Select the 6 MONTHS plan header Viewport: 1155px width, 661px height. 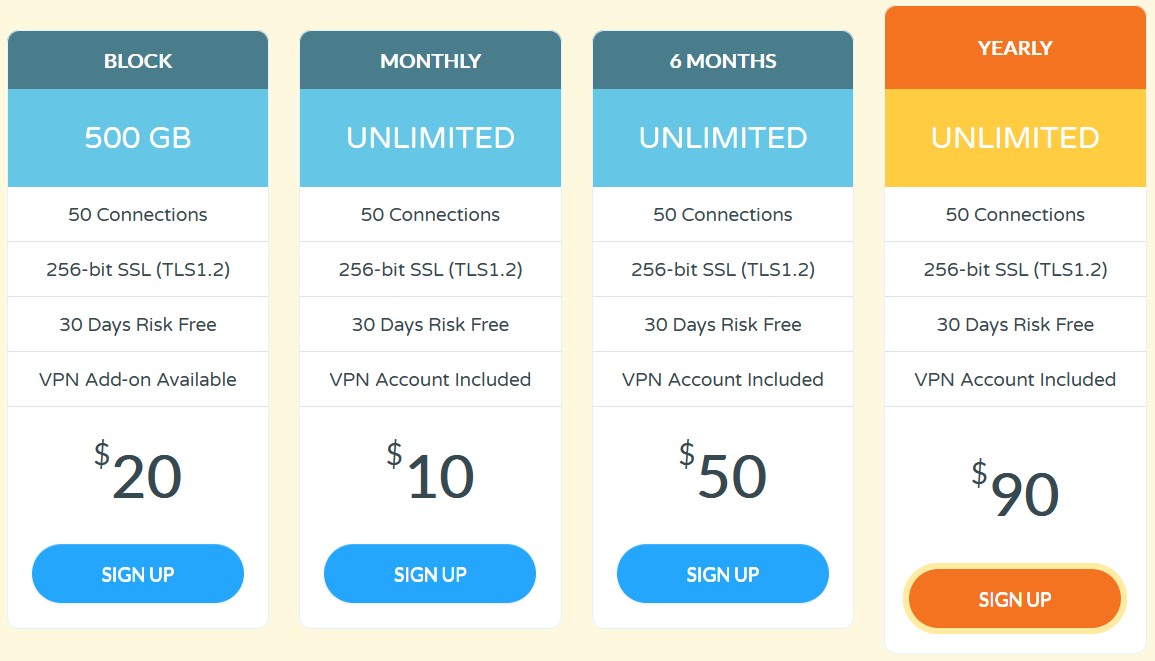coord(723,61)
